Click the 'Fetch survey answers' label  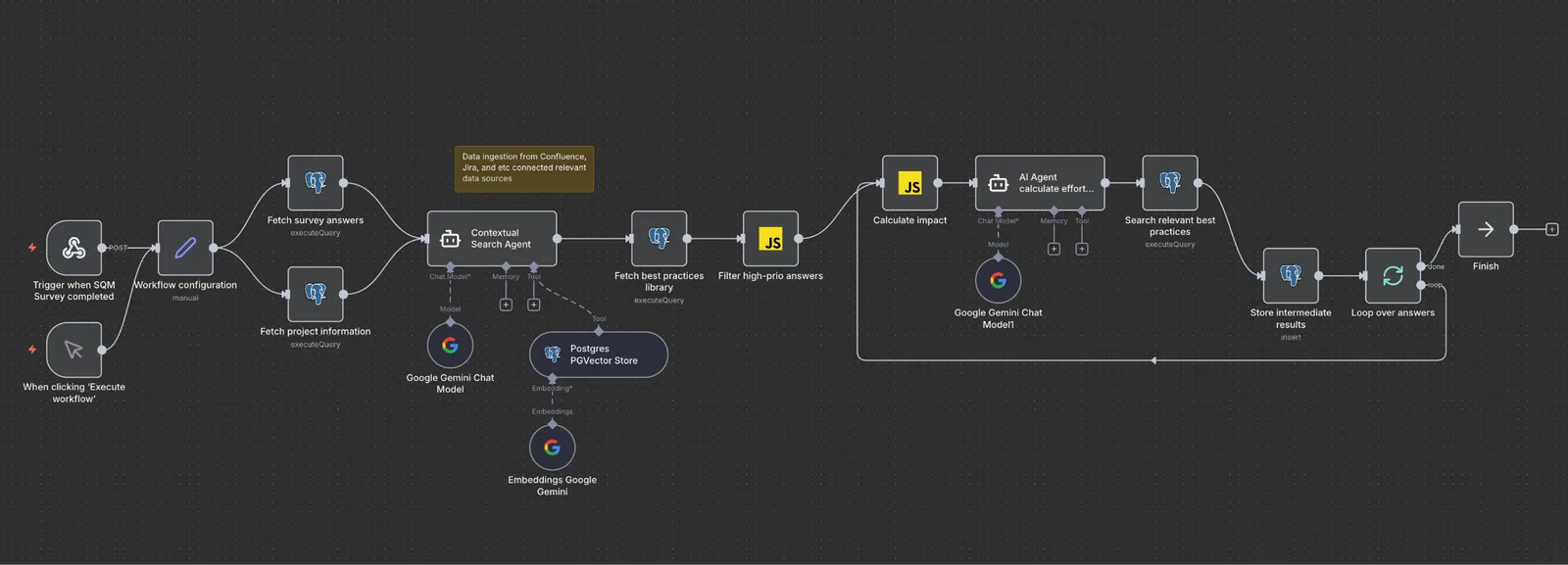(x=316, y=220)
